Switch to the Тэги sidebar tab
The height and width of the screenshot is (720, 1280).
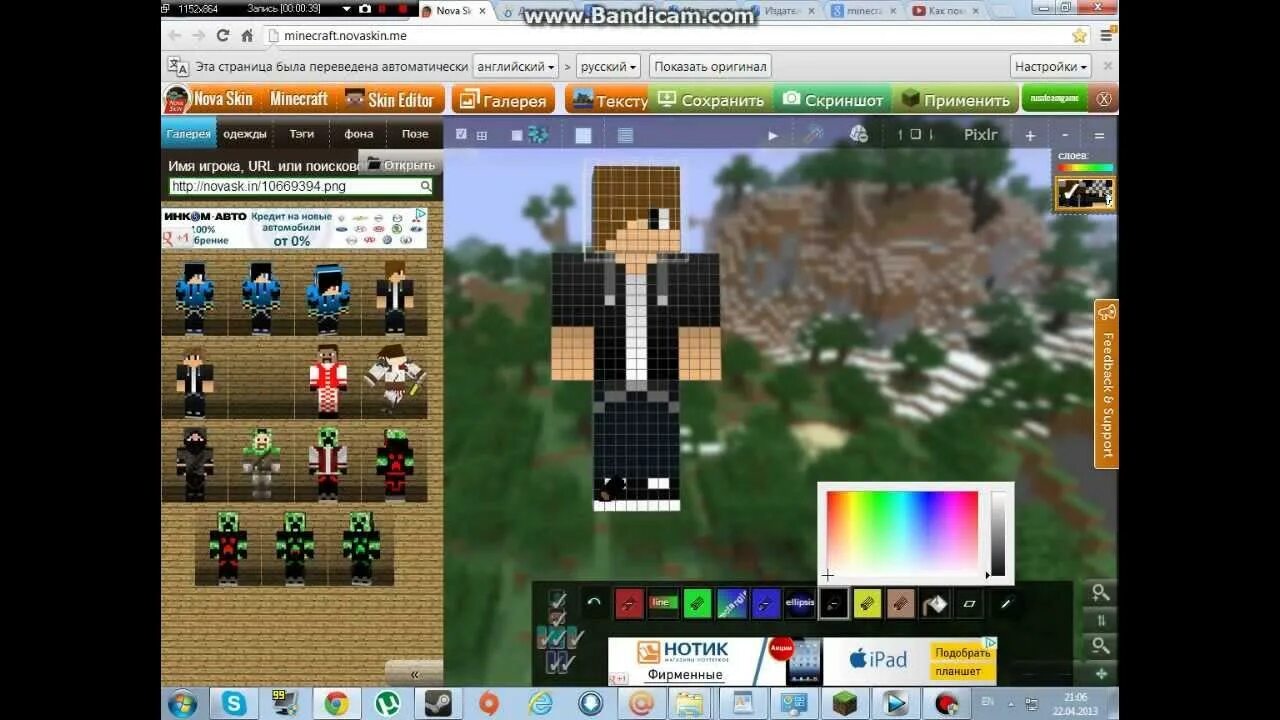pos(301,133)
